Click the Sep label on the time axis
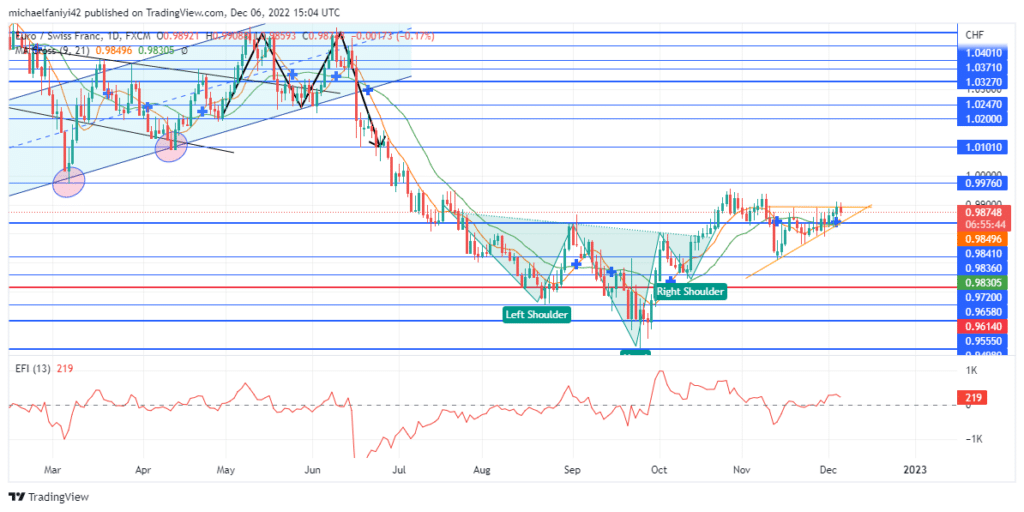Screen dimensions: 1024x512 (573, 469)
